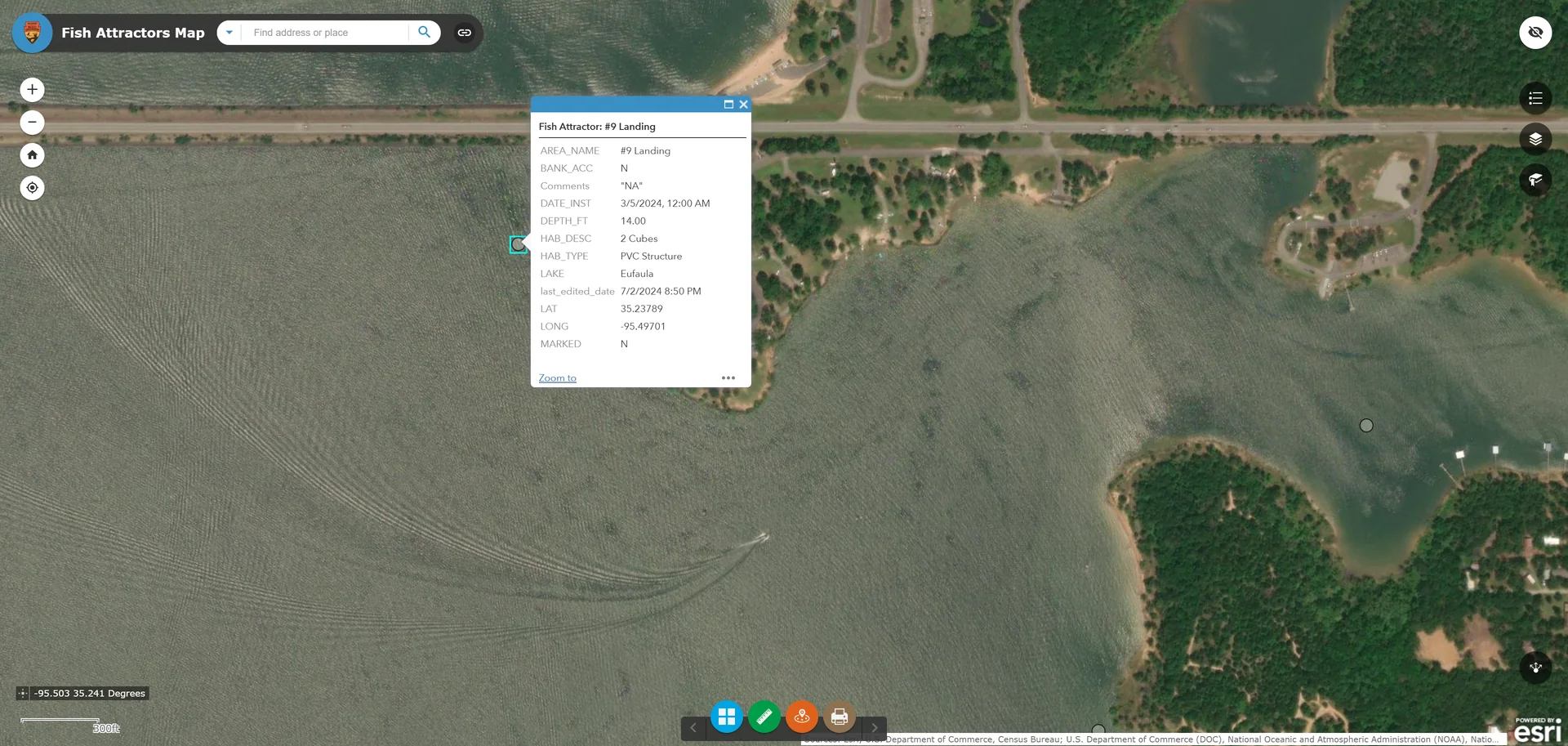This screenshot has height=746, width=1568.
Task: Click the coordinates readout '-95.503 35.241 Degrees'
Action: tap(90, 693)
